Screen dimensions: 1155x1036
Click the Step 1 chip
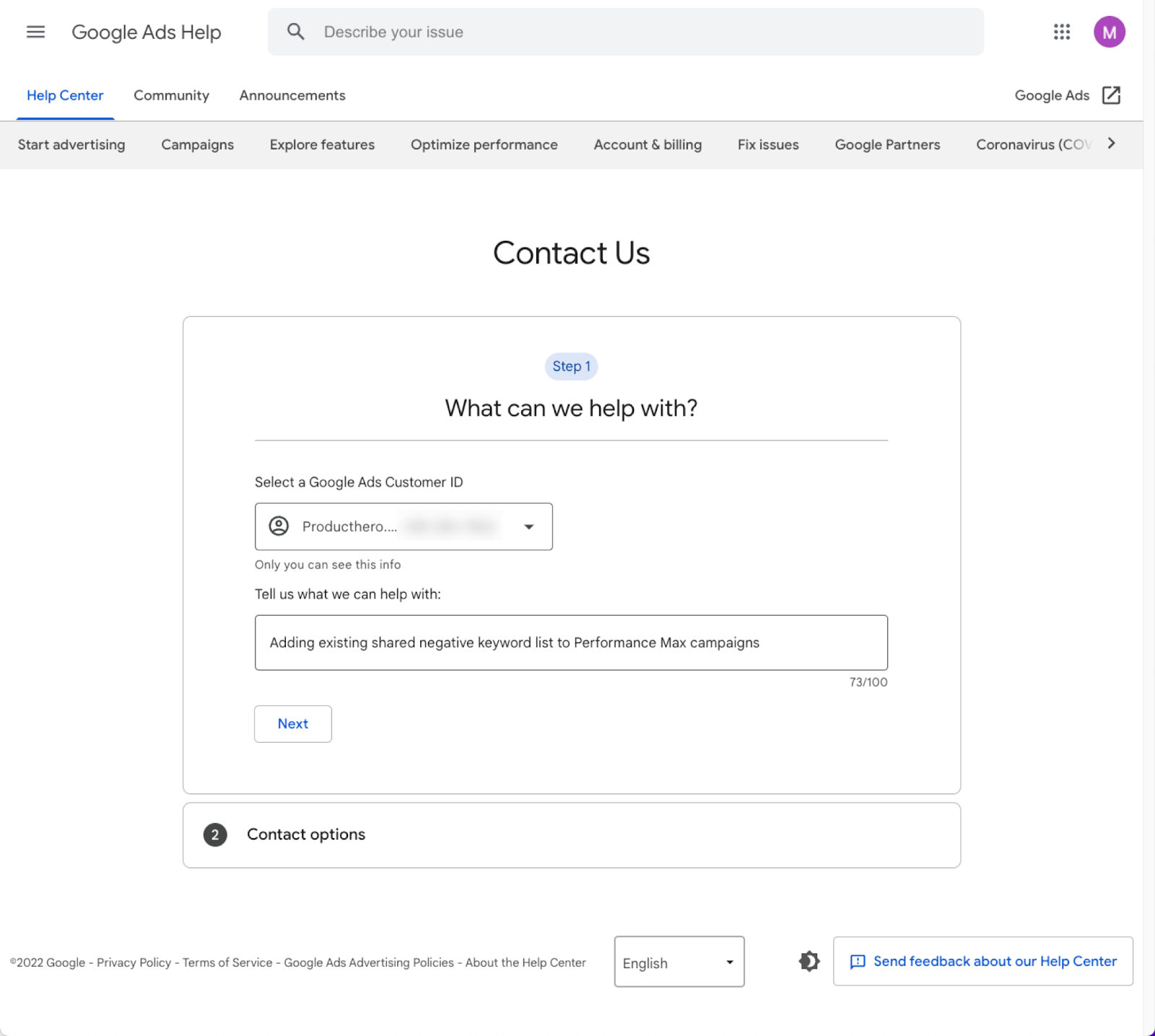click(571, 366)
